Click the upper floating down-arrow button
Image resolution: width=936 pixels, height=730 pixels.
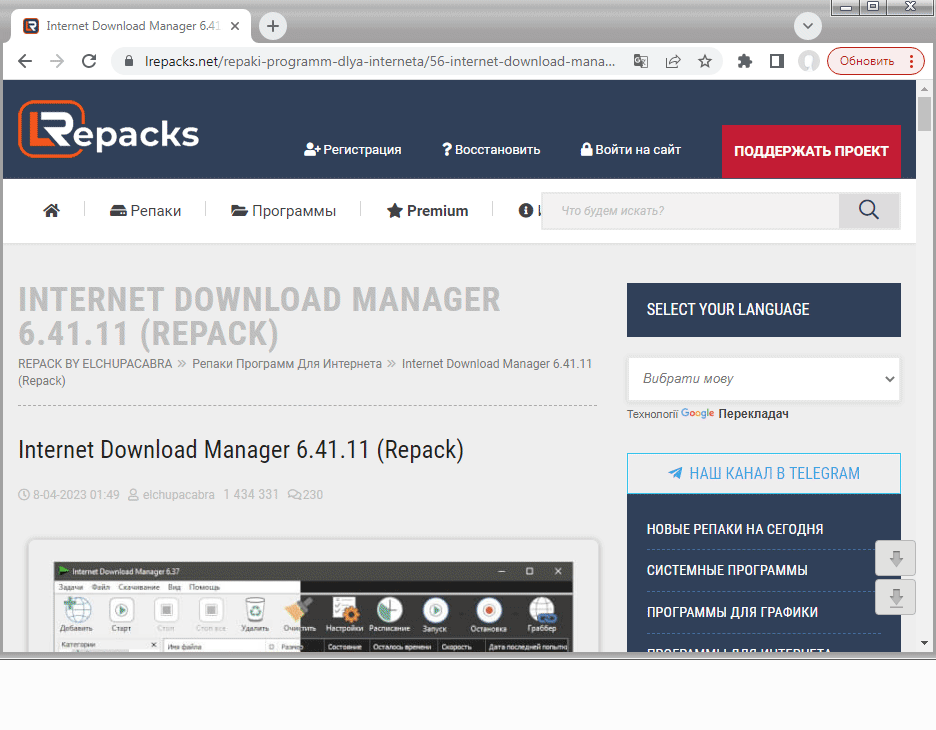[x=895, y=558]
